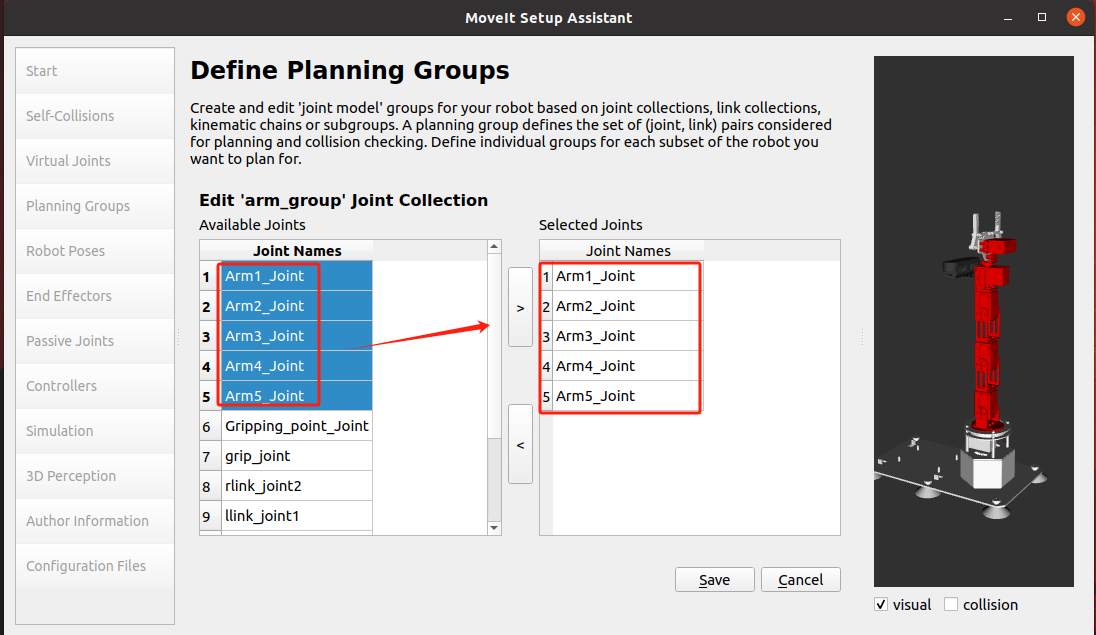Screen dimensions: 1096x635
Task: Go to the Controllers step
Action: pos(95,386)
